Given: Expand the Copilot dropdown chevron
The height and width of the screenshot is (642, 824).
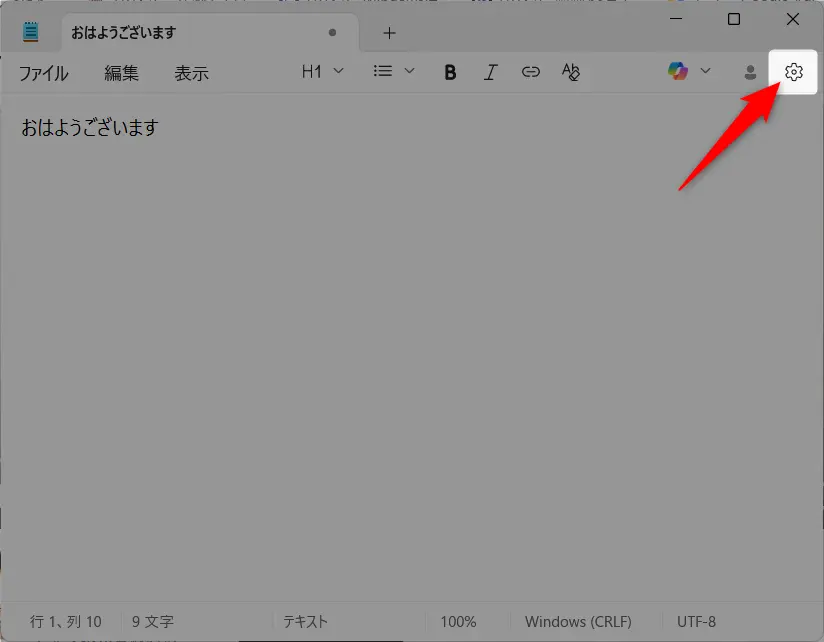Looking at the screenshot, I should click(x=705, y=70).
